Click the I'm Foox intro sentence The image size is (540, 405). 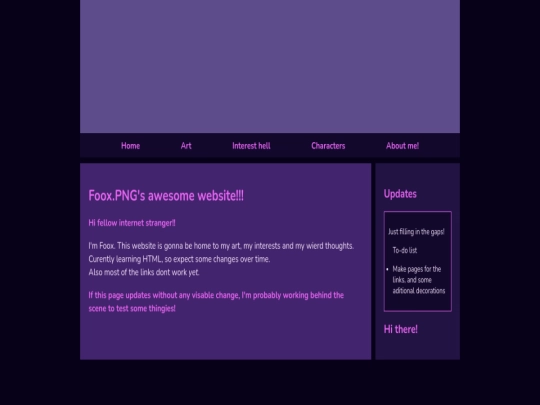coord(221,246)
